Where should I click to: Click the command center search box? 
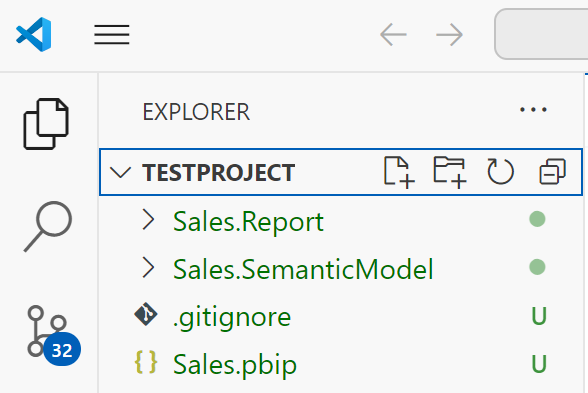tap(541, 34)
